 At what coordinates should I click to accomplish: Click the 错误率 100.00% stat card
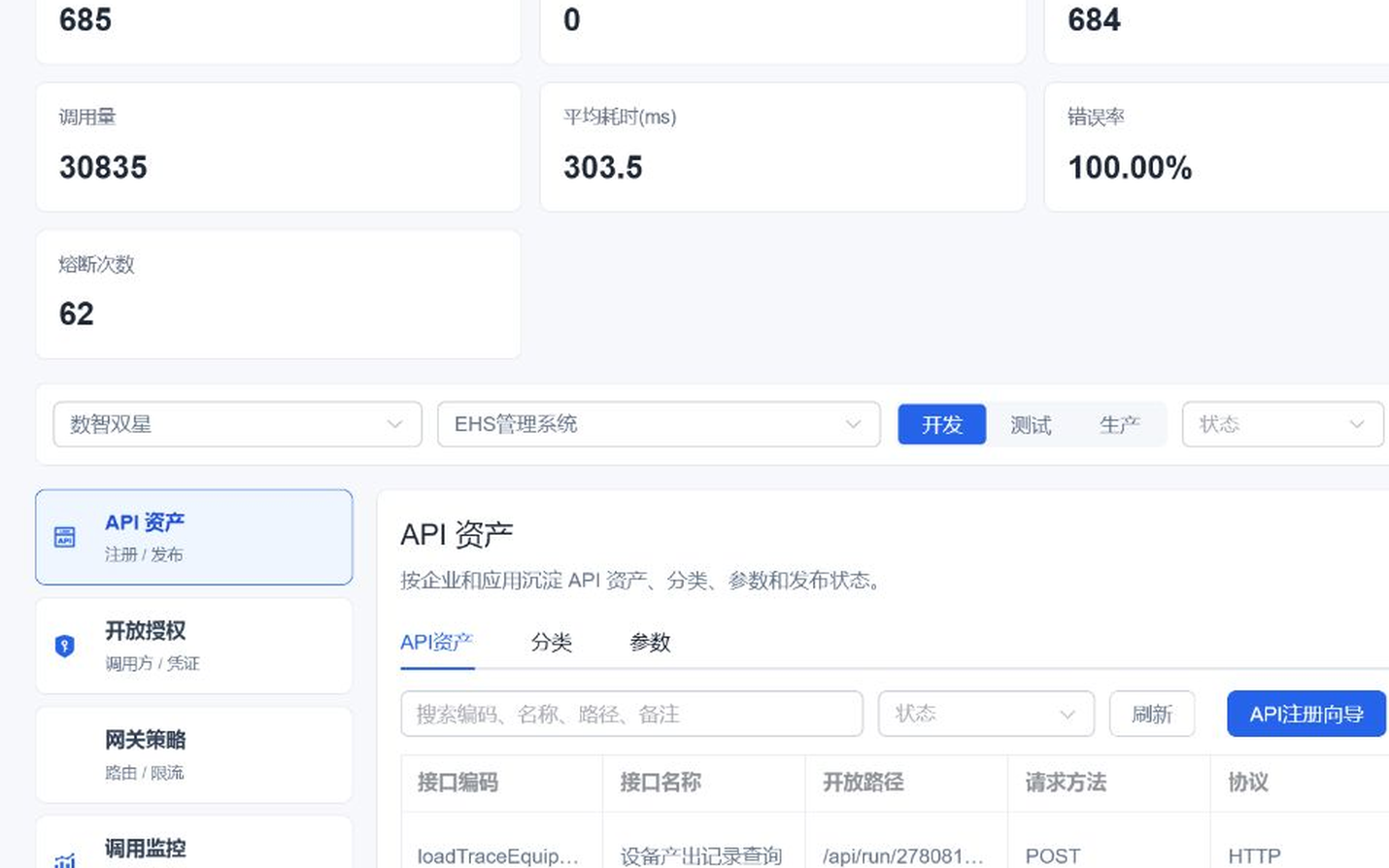1217,147
